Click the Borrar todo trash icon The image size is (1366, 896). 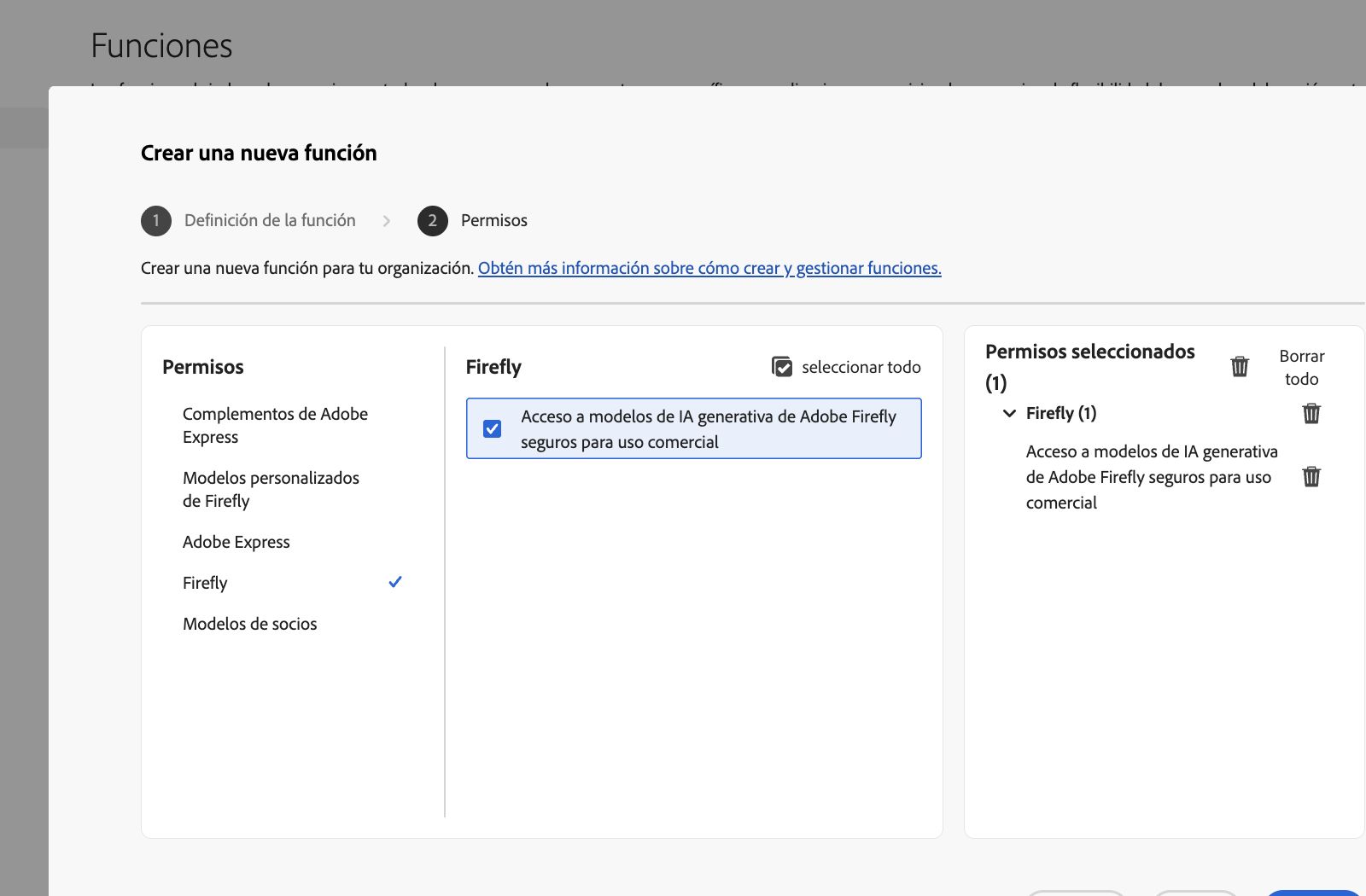(x=1240, y=365)
